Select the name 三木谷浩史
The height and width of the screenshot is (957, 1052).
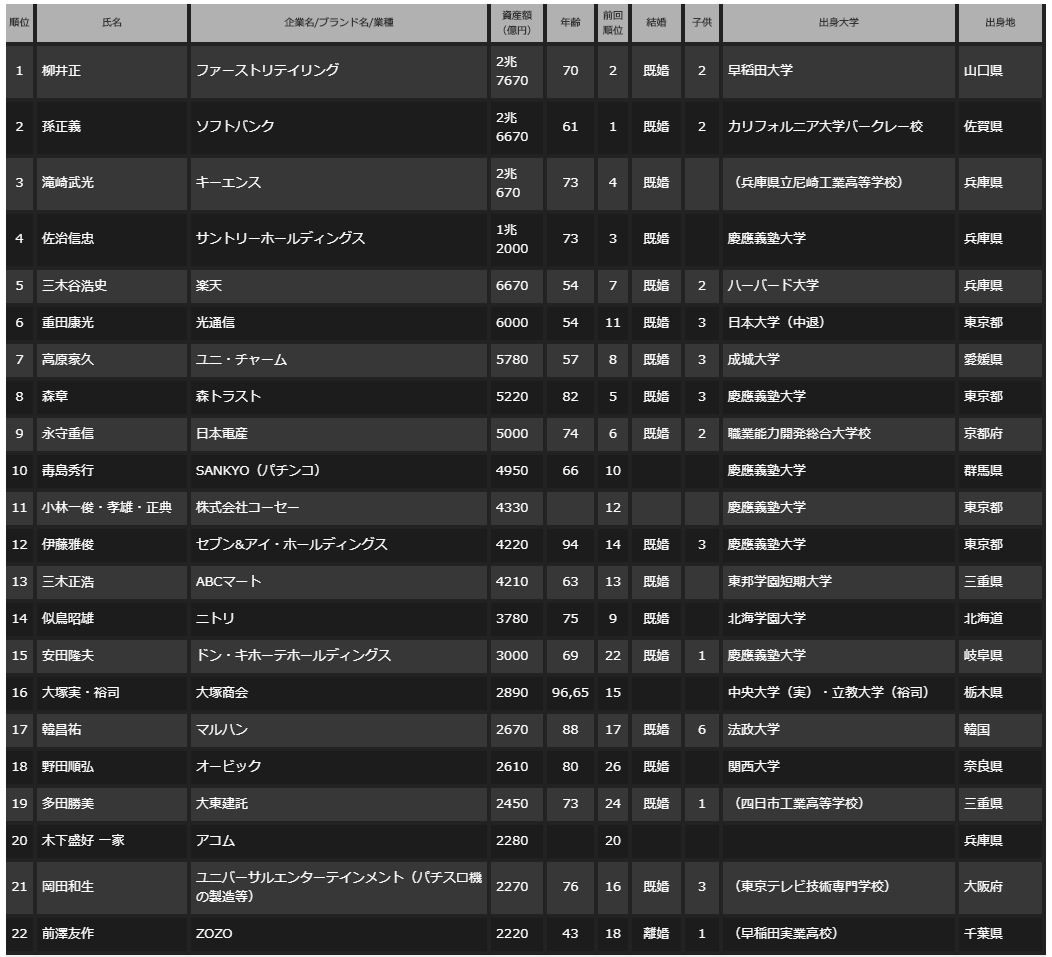(x=74, y=285)
